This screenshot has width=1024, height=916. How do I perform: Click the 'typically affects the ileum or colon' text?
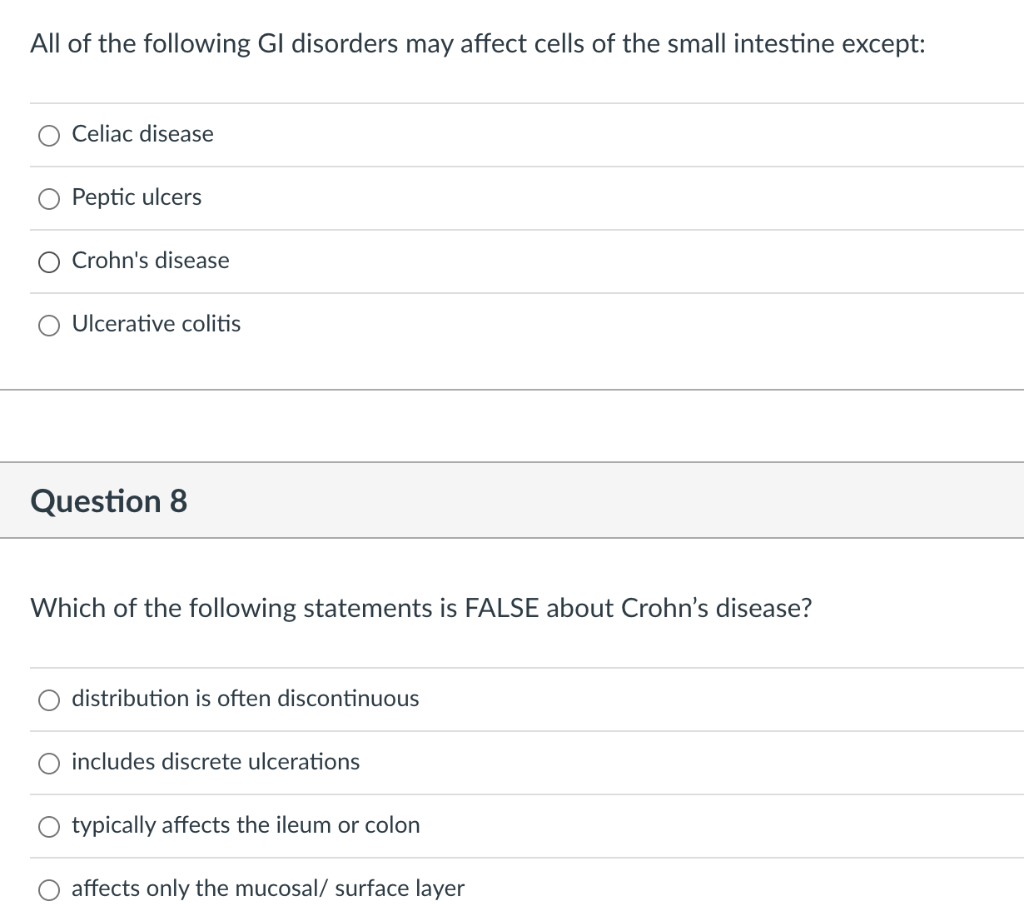point(245,825)
